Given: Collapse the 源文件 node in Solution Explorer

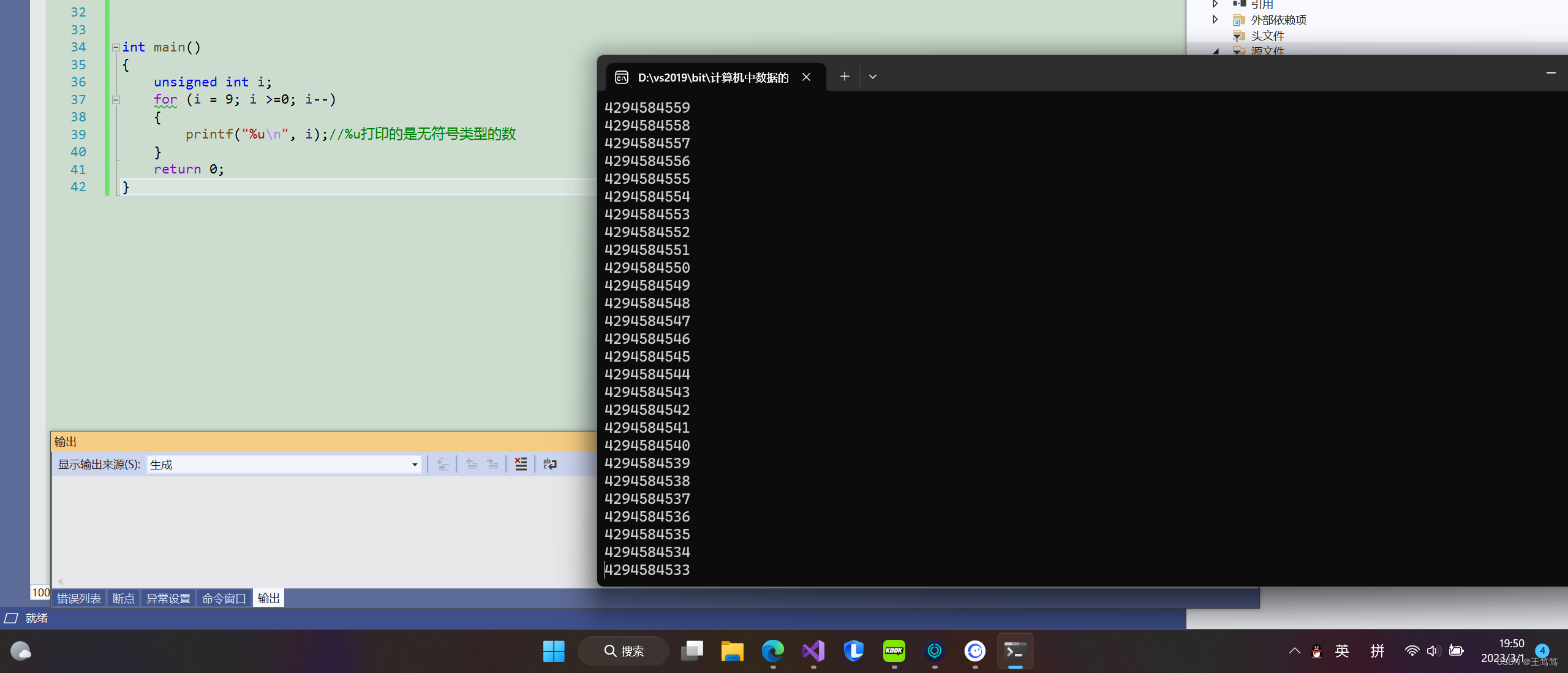Looking at the screenshot, I should [1215, 51].
